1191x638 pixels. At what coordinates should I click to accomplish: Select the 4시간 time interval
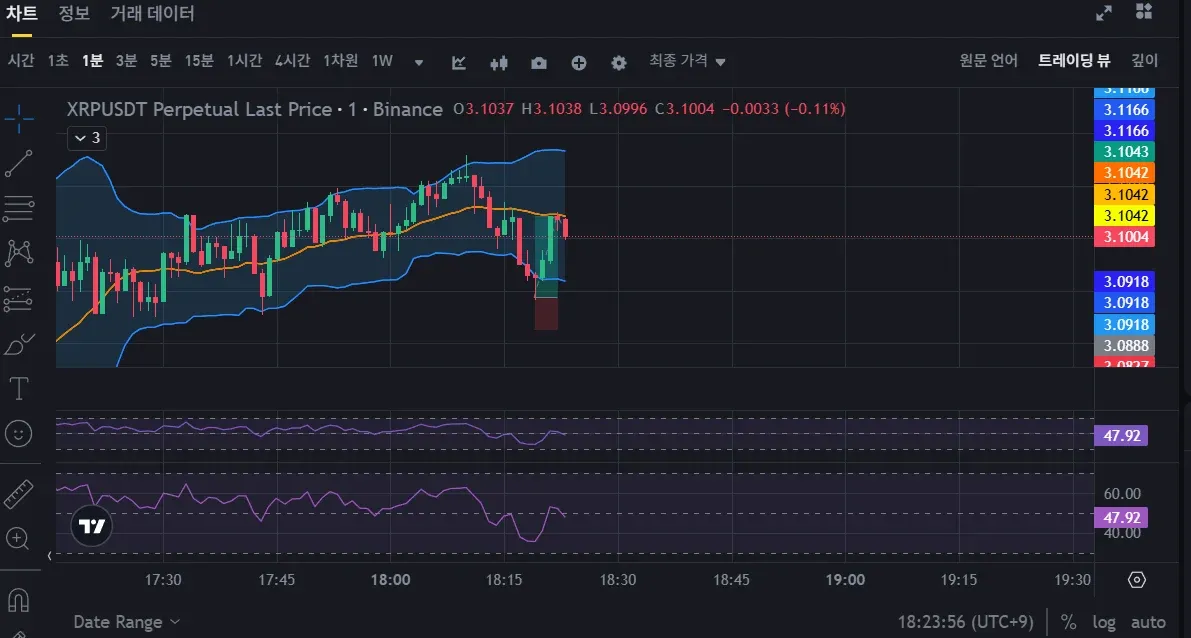(292, 61)
